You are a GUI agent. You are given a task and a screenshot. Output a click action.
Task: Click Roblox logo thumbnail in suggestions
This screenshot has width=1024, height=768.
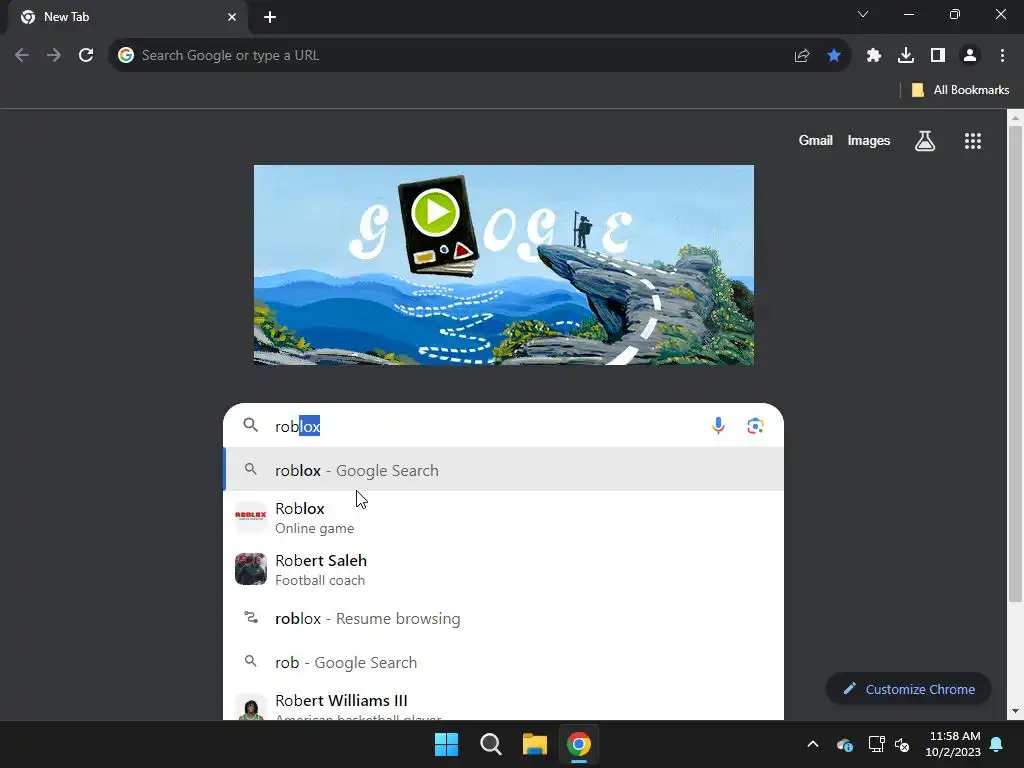click(x=251, y=517)
